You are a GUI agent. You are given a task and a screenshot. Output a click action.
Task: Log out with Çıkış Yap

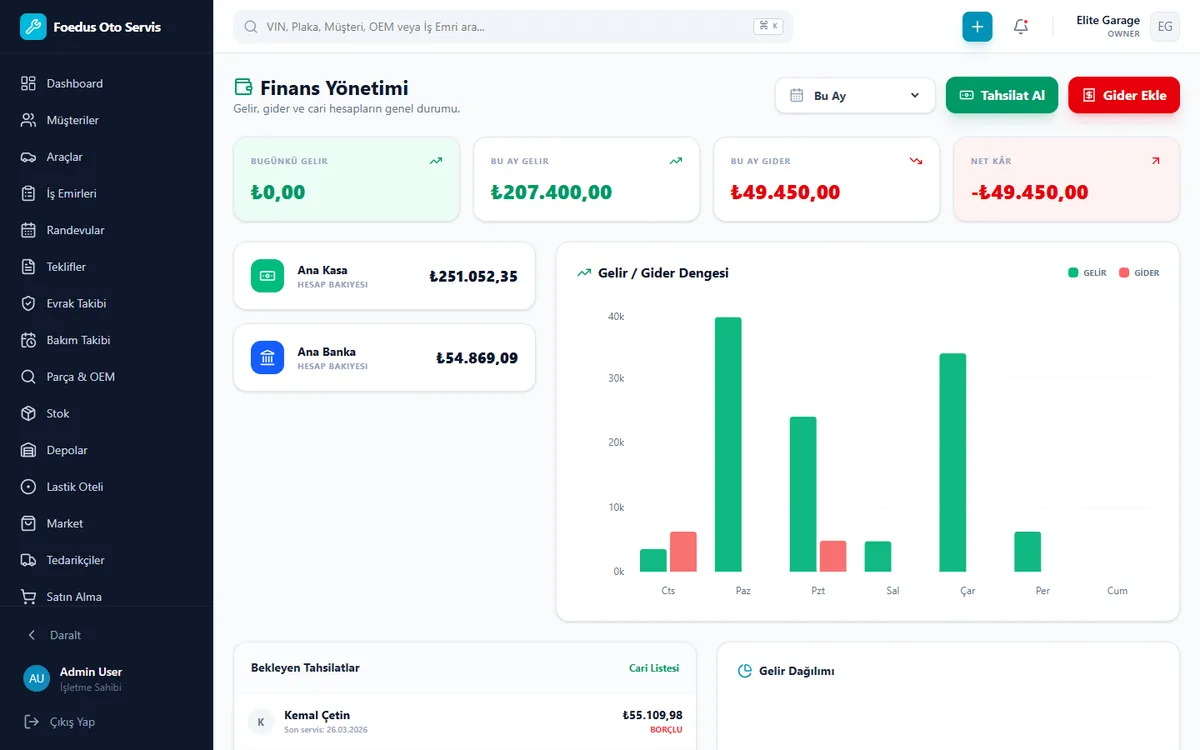106,722
